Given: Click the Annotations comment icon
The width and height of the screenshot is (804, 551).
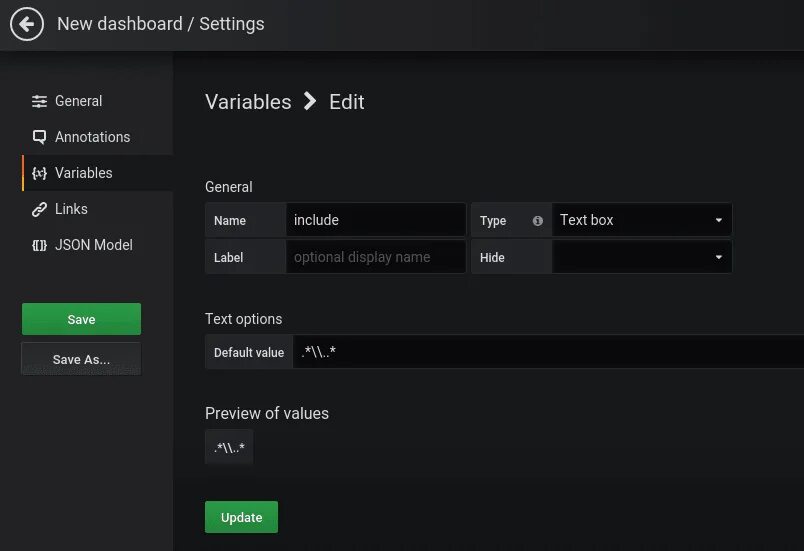Looking at the screenshot, I should 39,137.
